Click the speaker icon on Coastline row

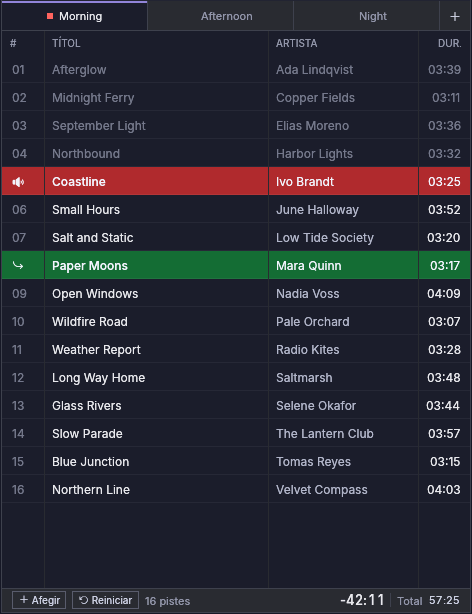(18, 182)
